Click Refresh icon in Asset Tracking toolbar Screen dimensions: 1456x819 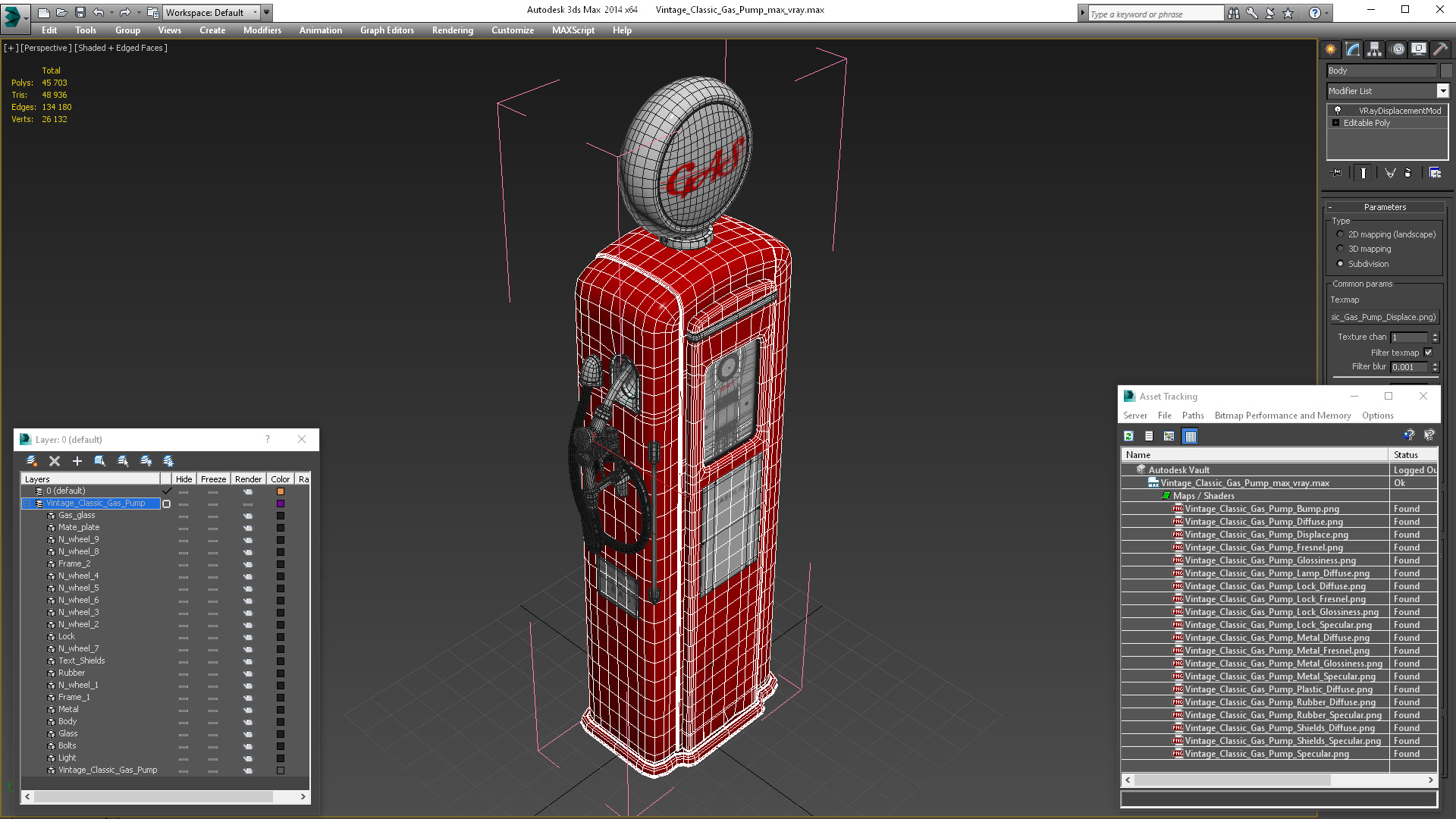click(1128, 436)
